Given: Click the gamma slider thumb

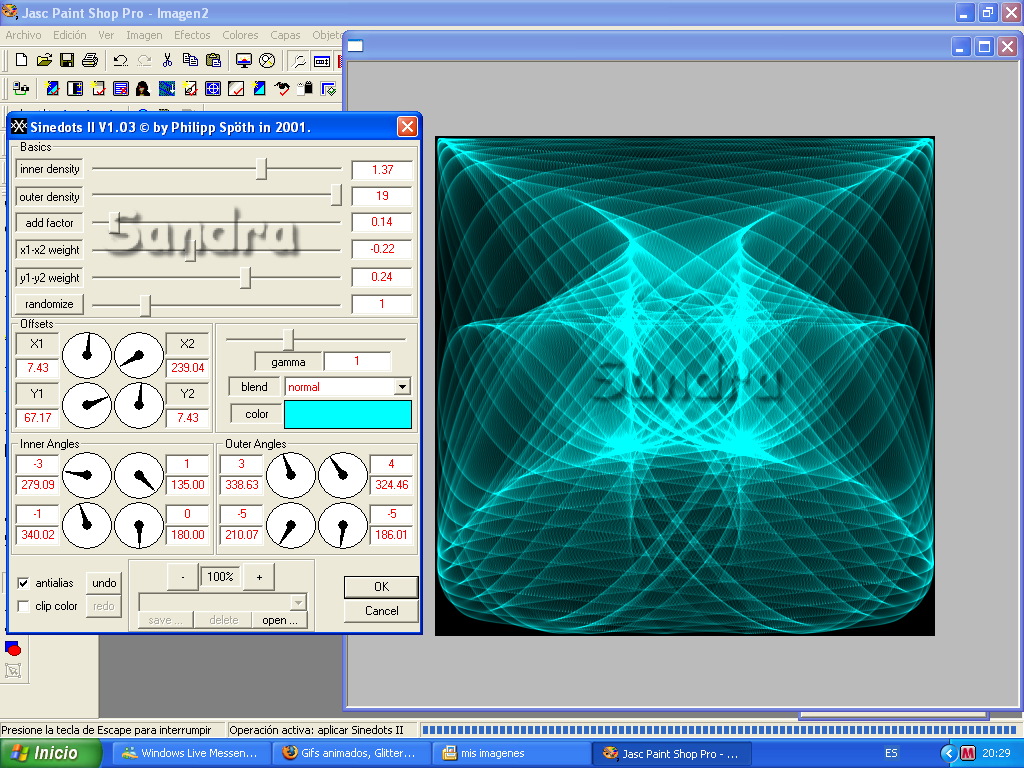Looking at the screenshot, I should click(x=288, y=340).
